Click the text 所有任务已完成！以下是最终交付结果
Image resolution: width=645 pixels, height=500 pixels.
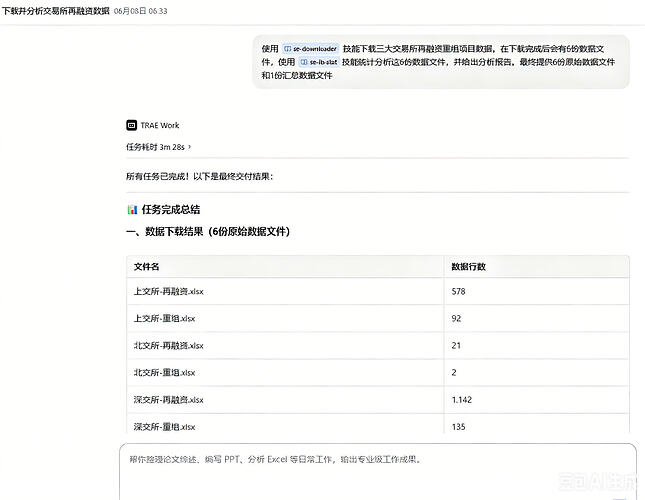[200, 176]
